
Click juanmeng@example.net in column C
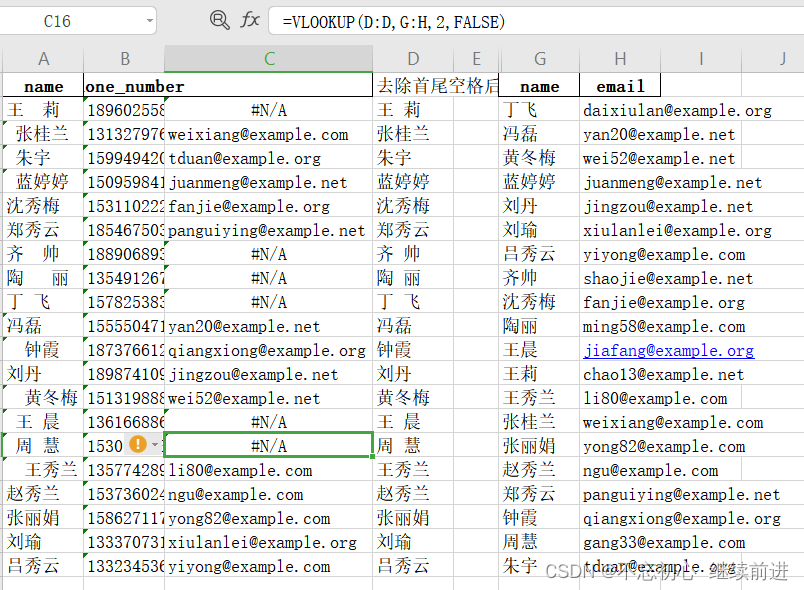(x=269, y=182)
